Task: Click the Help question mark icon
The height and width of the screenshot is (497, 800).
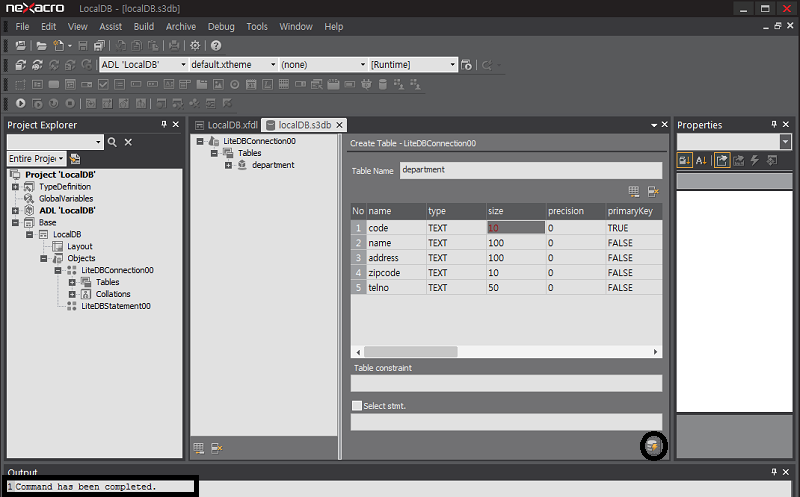Action: (x=216, y=45)
